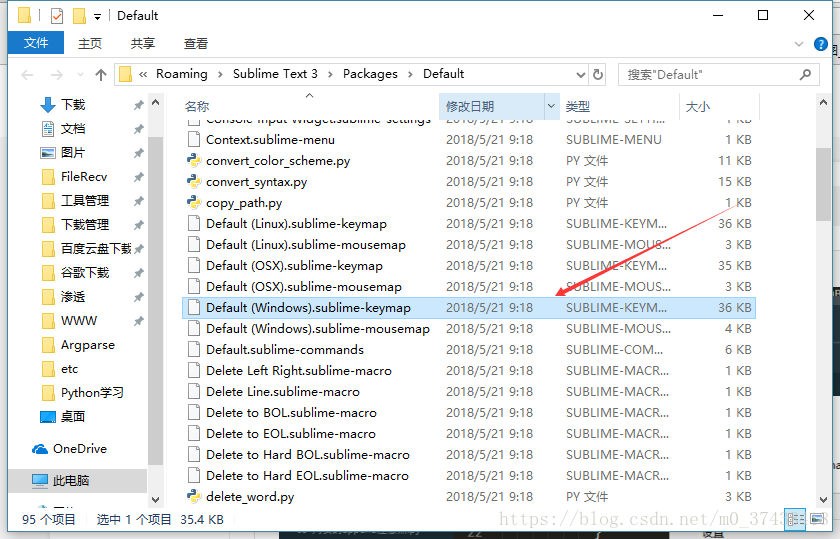Click copy_path.py Python file icon

(193, 202)
